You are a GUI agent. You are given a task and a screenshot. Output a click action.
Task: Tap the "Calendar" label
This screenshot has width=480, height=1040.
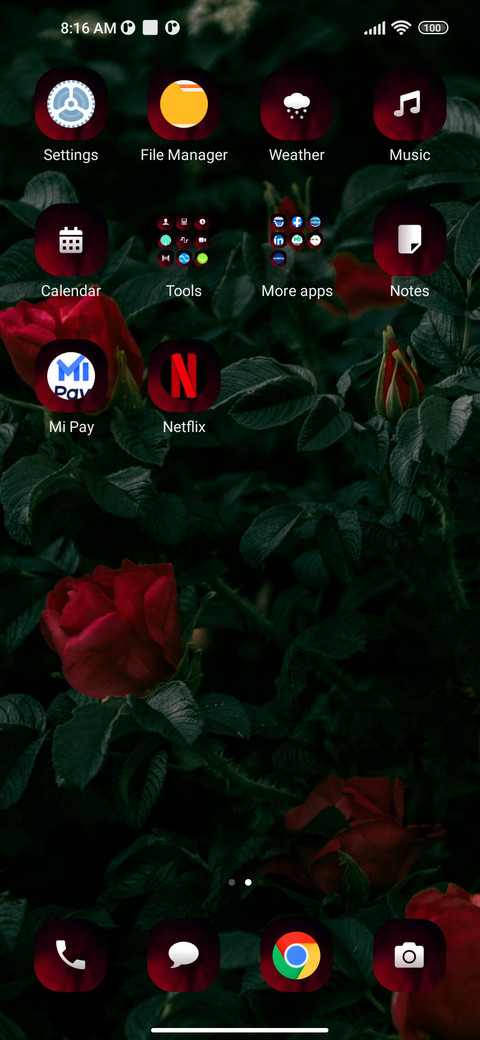pos(71,291)
